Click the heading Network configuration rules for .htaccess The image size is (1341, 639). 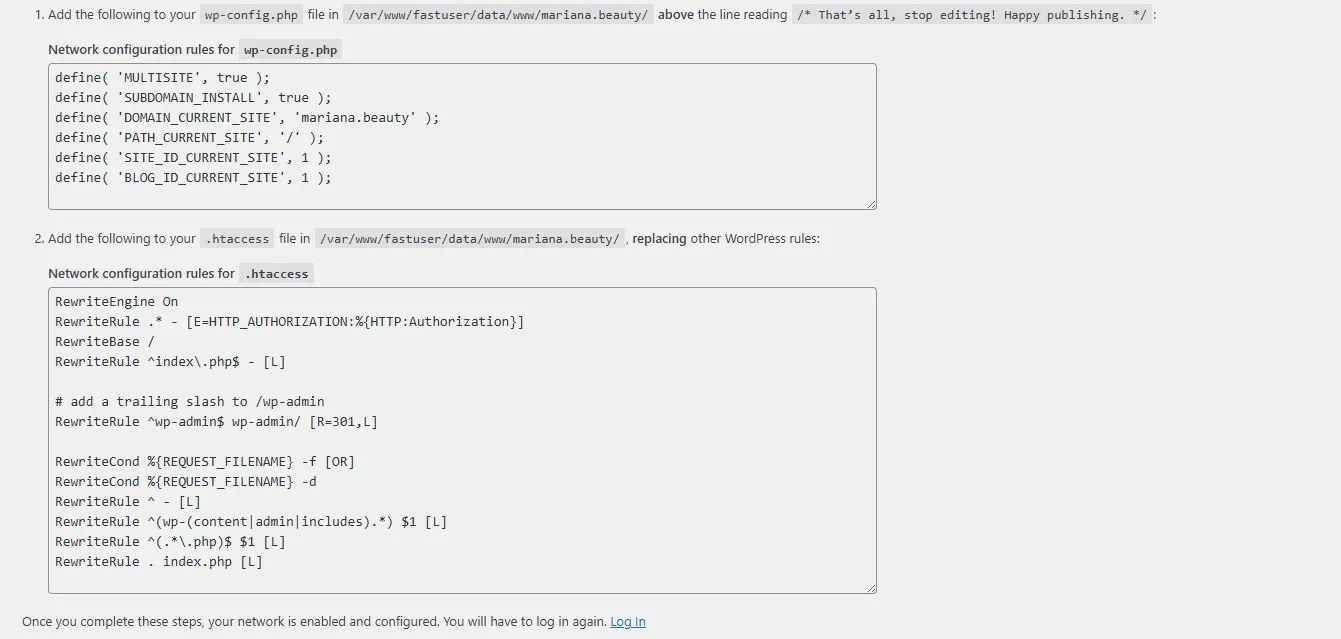click(x=180, y=272)
